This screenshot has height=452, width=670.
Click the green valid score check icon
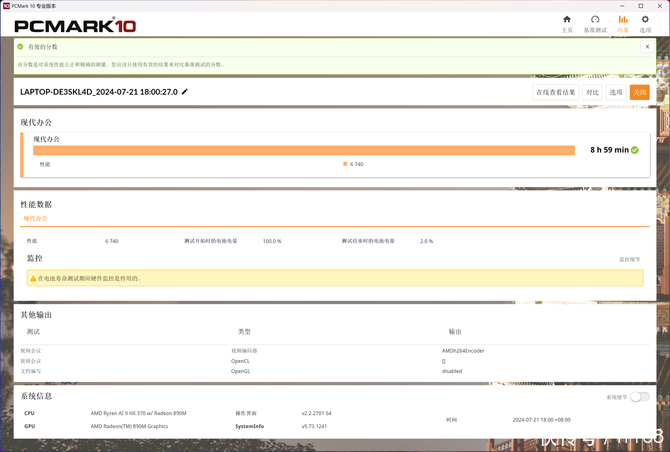[x=20, y=47]
